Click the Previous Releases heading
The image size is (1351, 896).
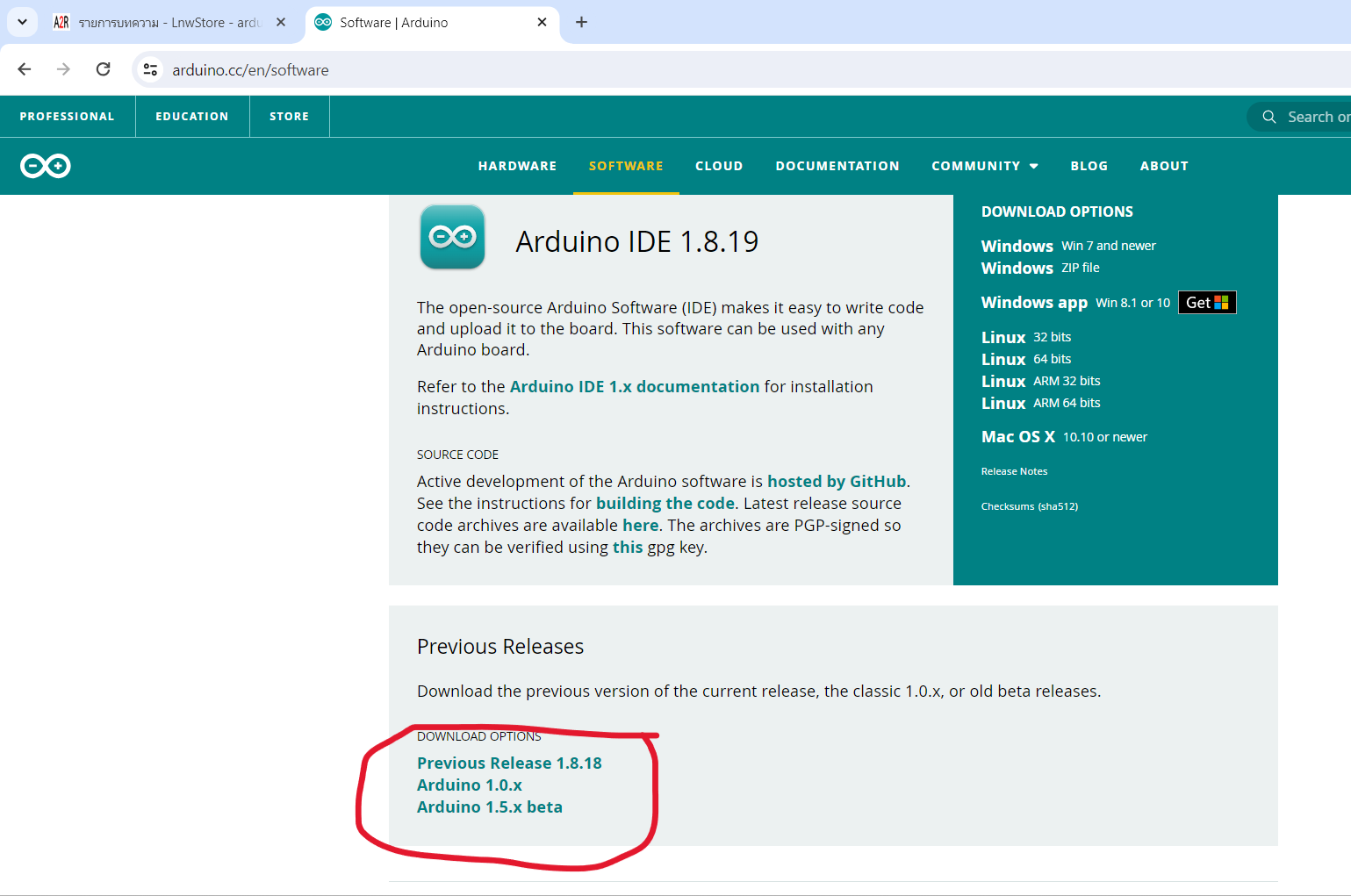[500, 647]
